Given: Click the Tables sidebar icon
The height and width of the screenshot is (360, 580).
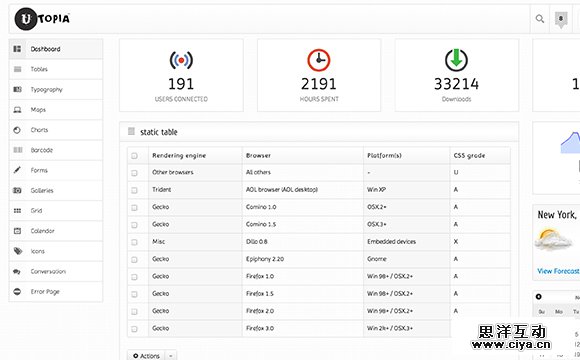Looking at the screenshot, I should 17,69.
